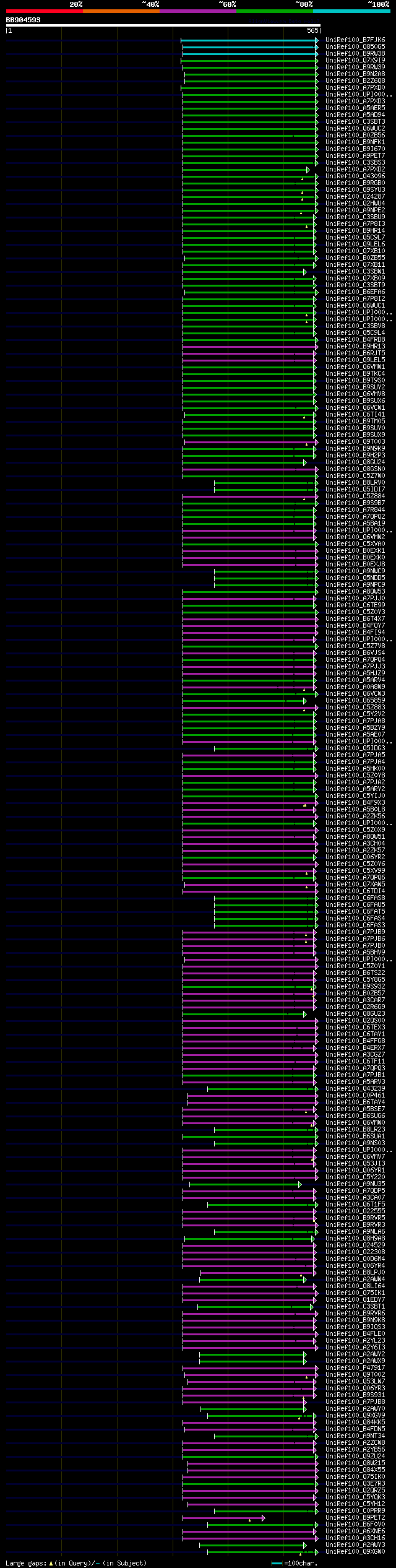This screenshot has width=396, height=1568.
Task: Click label UniRef100_Q5C9L4
Action: pyautogui.click(x=355, y=333)
